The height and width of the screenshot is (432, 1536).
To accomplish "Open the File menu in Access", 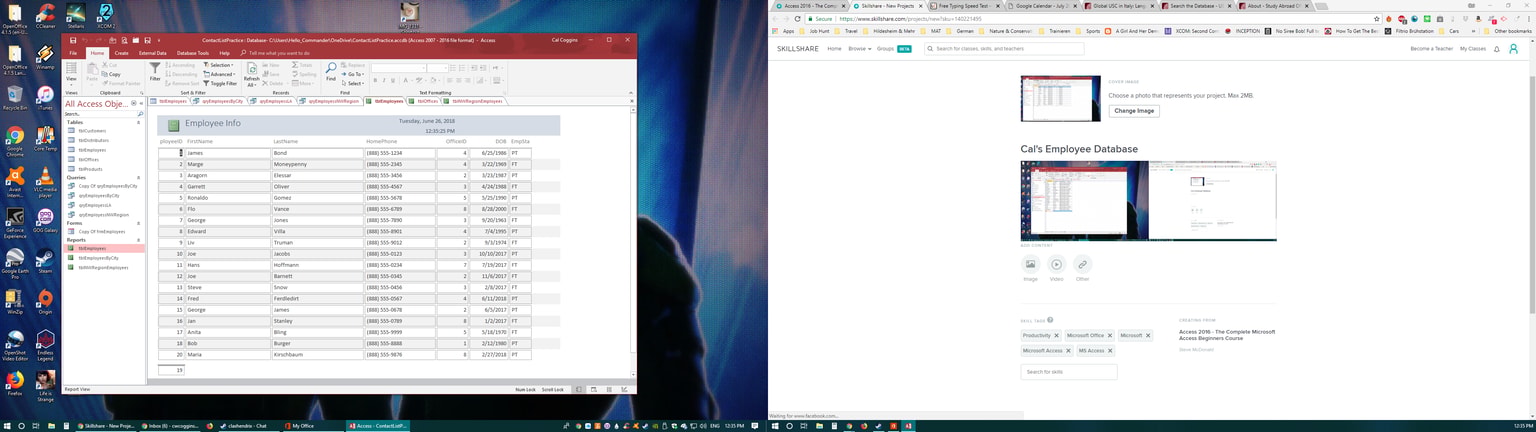I will pyautogui.click(x=73, y=53).
